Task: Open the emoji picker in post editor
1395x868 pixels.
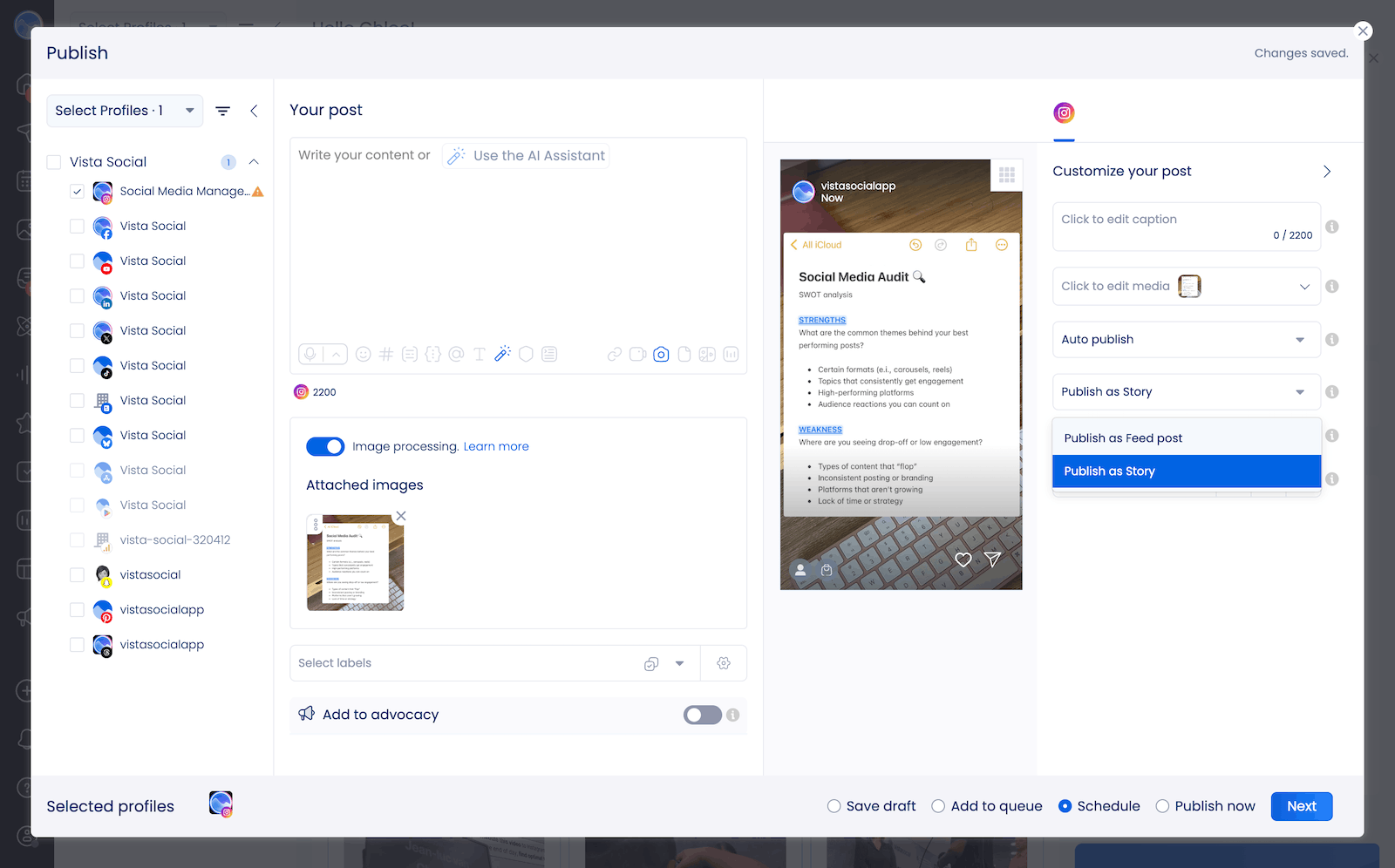Action: [x=364, y=354]
